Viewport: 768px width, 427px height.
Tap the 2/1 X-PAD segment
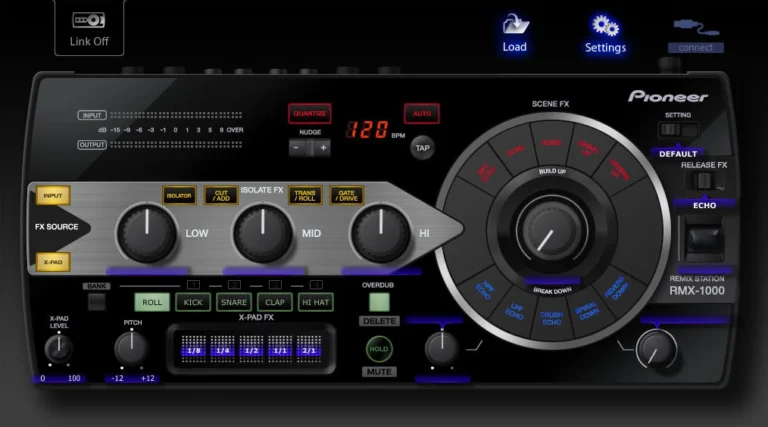point(309,349)
